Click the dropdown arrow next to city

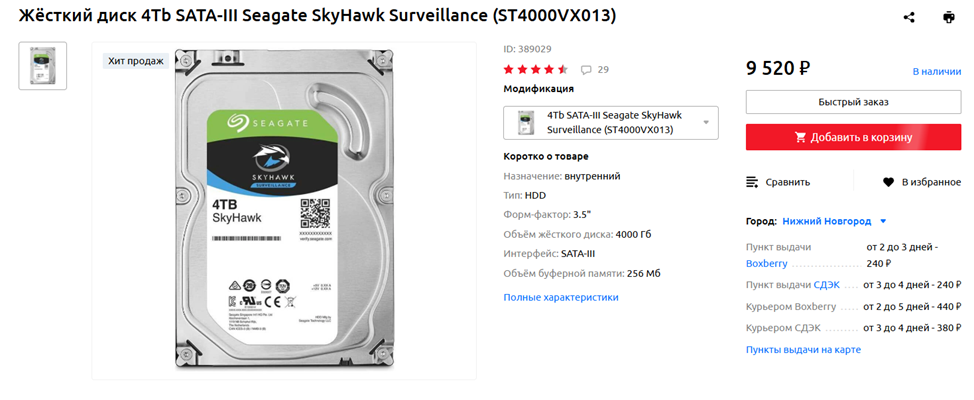click(883, 221)
